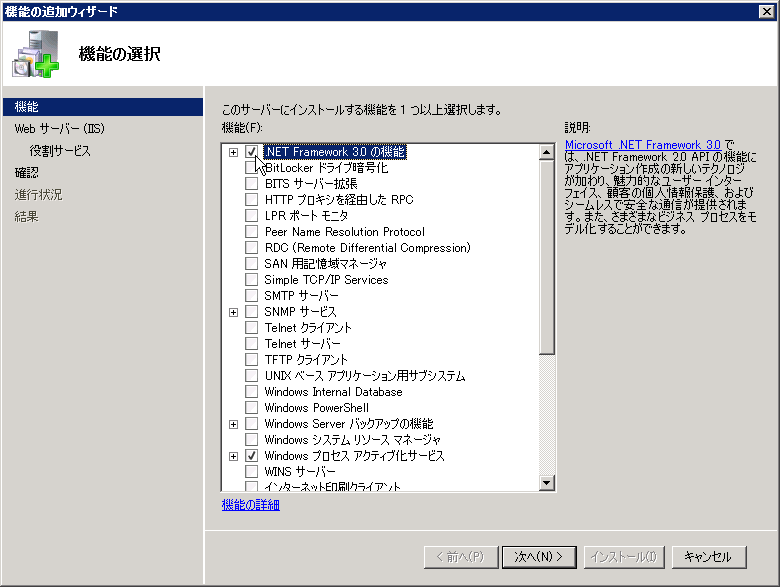This screenshot has height=587, width=780.
Task: Check TFTP クライアント checkbox
Action: (252, 359)
